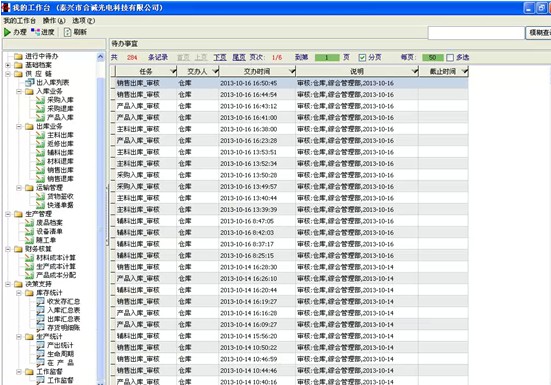Jump to last page via 尾页
The height and width of the screenshot is (385, 551).
pos(239,58)
